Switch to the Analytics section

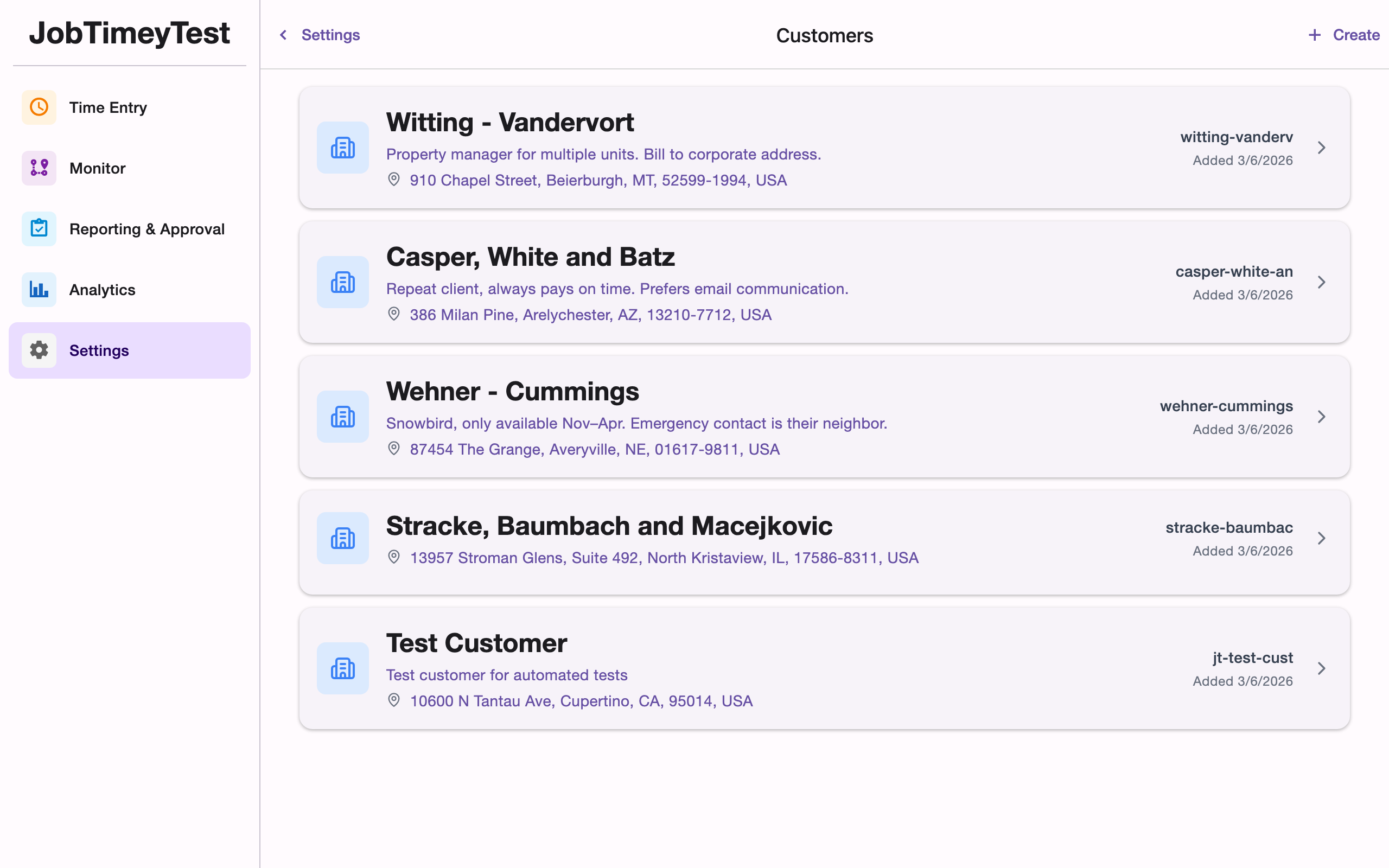click(x=102, y=289)
